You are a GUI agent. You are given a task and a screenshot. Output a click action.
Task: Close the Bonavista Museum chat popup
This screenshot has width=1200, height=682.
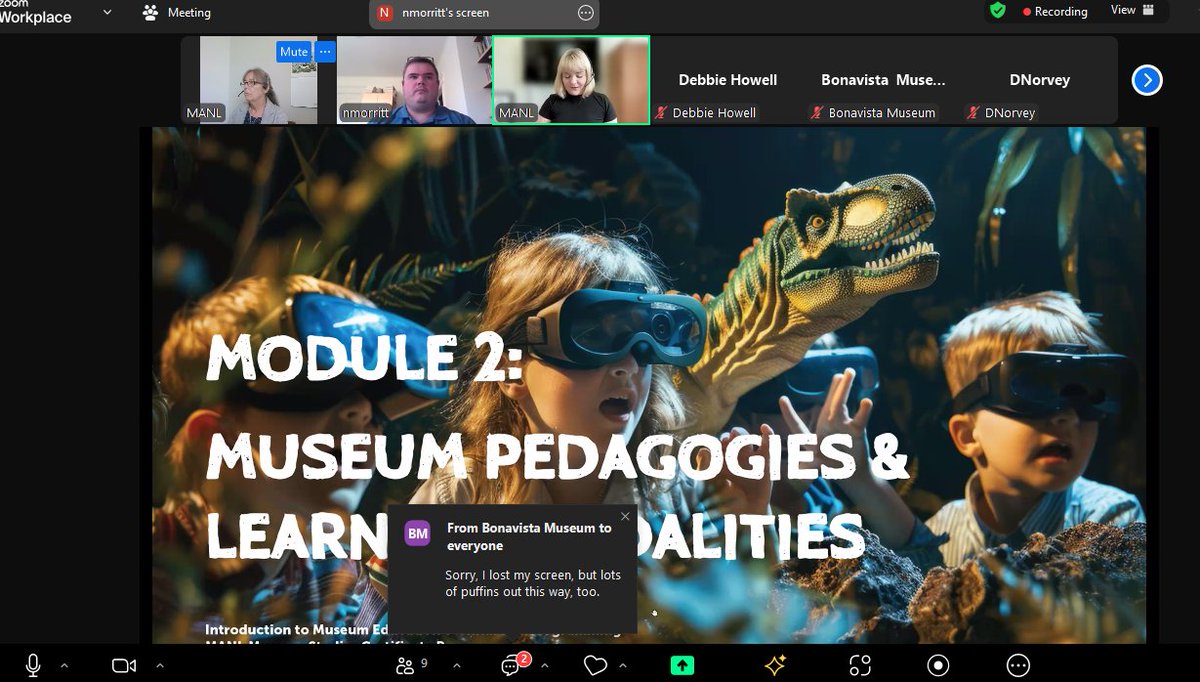click(x=625, y=516)
